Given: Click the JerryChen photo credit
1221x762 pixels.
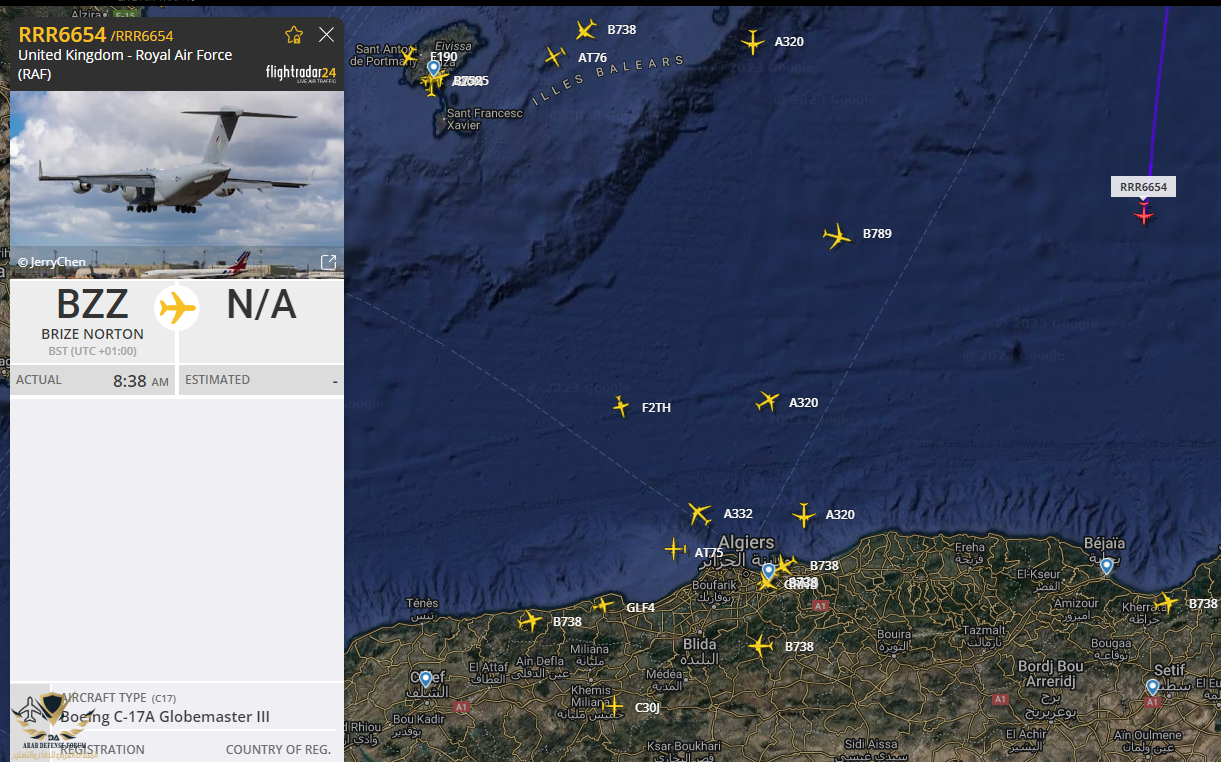Looking at the screenshot, I should (52, 262).
